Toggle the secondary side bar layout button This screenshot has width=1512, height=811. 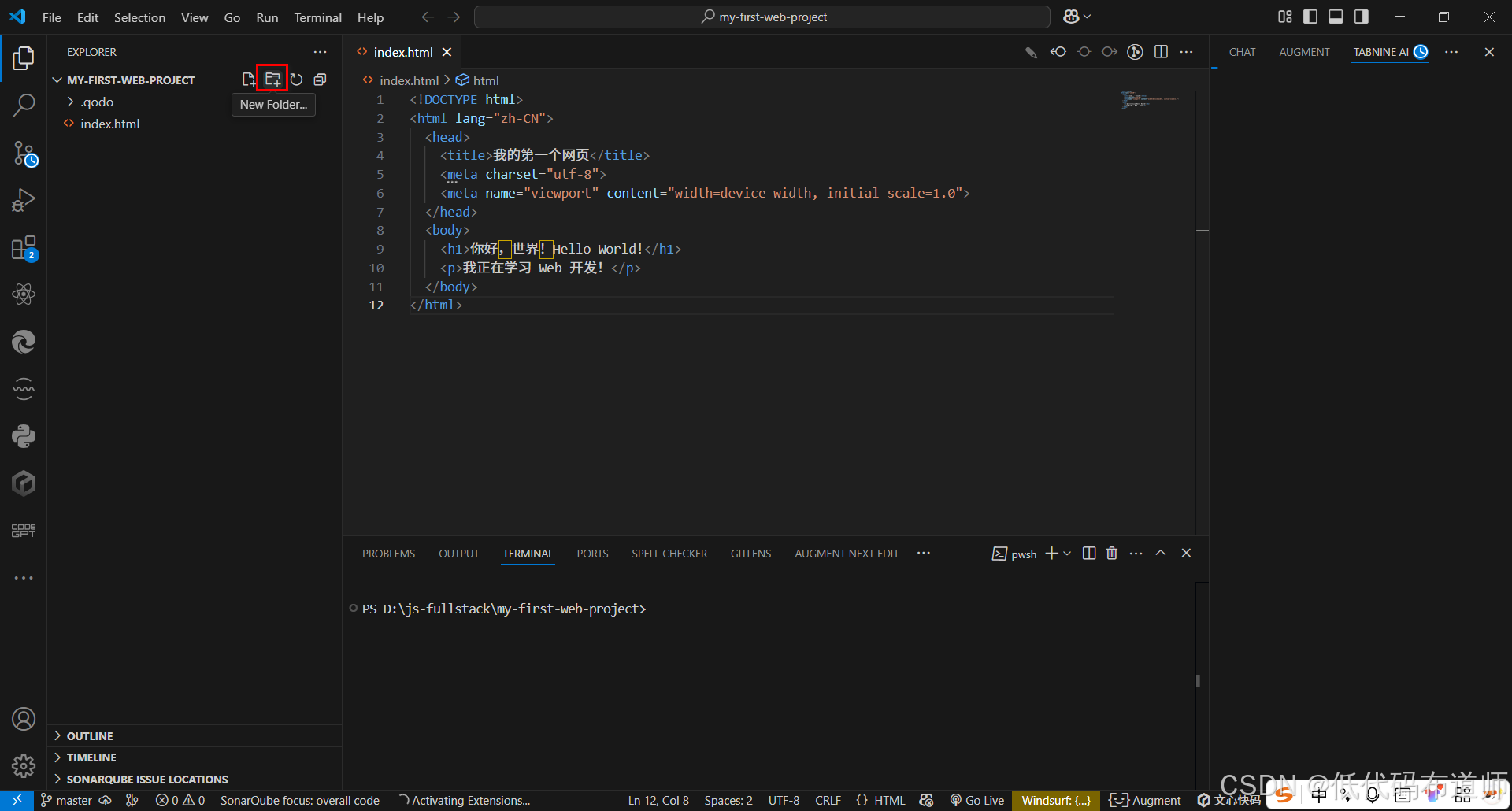click(1361, 17)
